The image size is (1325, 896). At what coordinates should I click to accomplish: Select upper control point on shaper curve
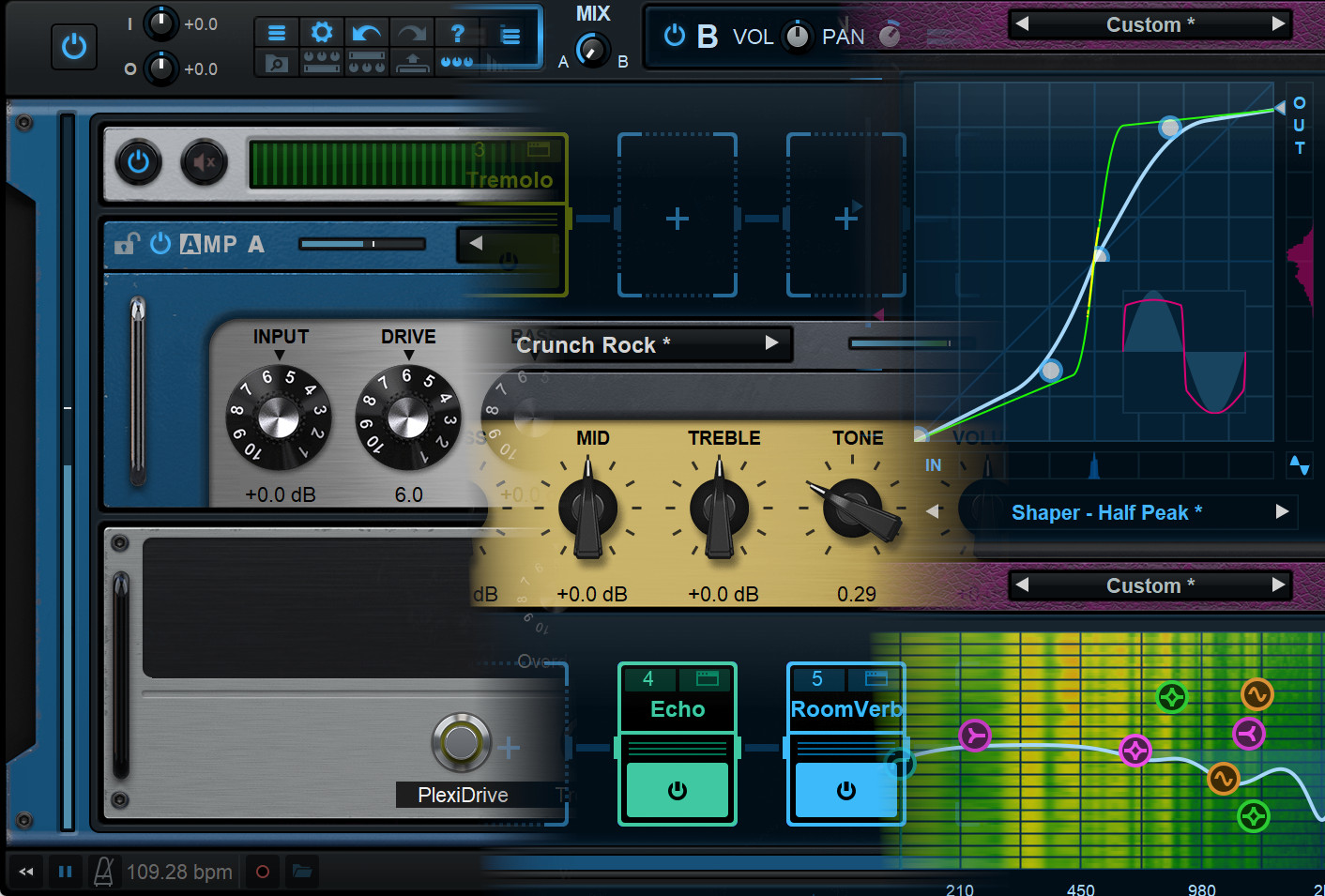pos(1169,128)
